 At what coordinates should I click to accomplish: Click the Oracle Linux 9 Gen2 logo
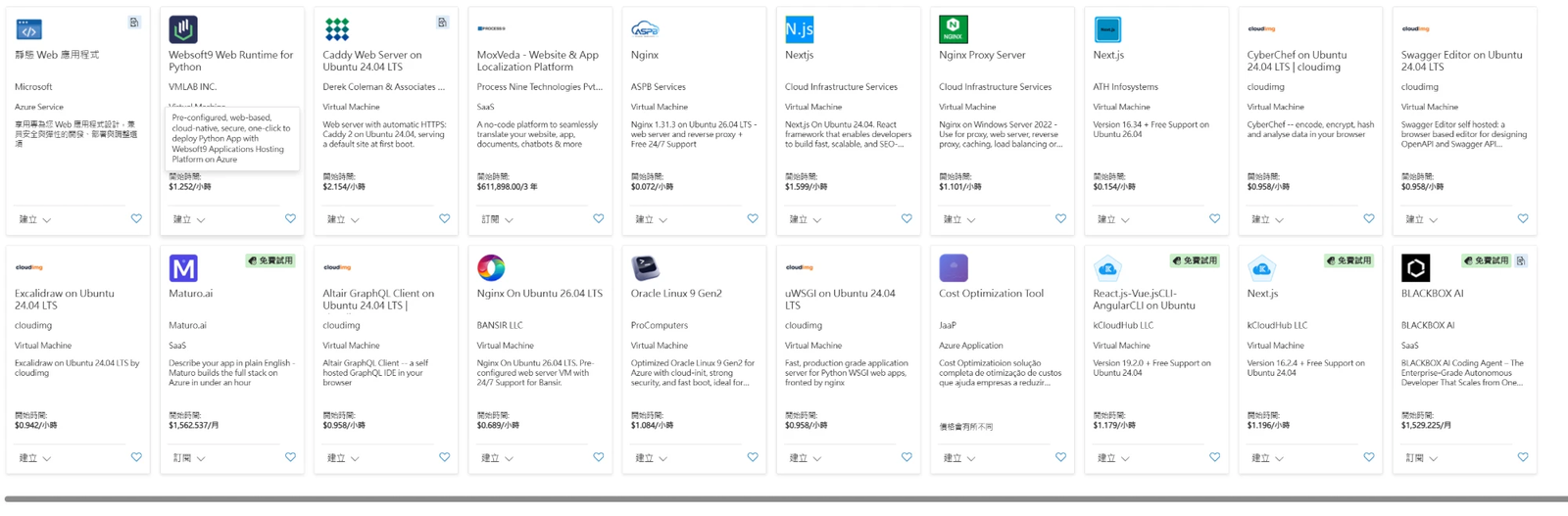[x=645, y=267]
